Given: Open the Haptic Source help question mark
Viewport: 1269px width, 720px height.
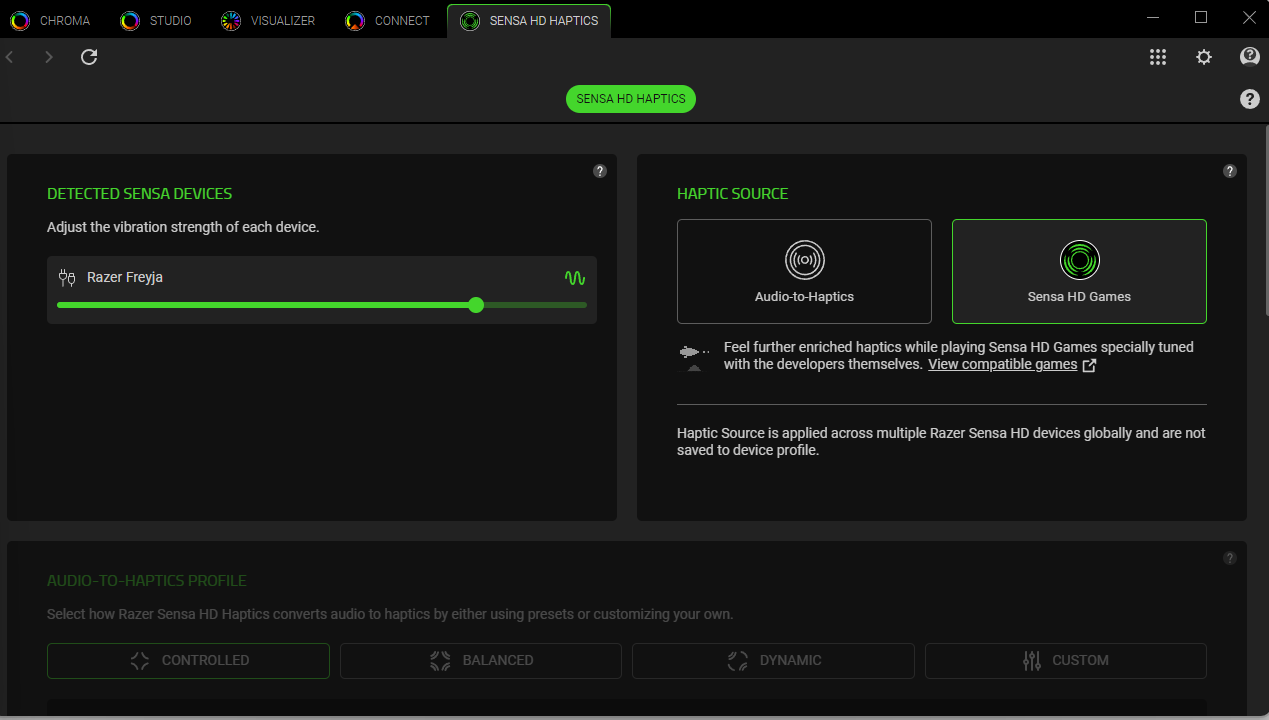Looking at the screenshot, I should tap(1229, 171).
